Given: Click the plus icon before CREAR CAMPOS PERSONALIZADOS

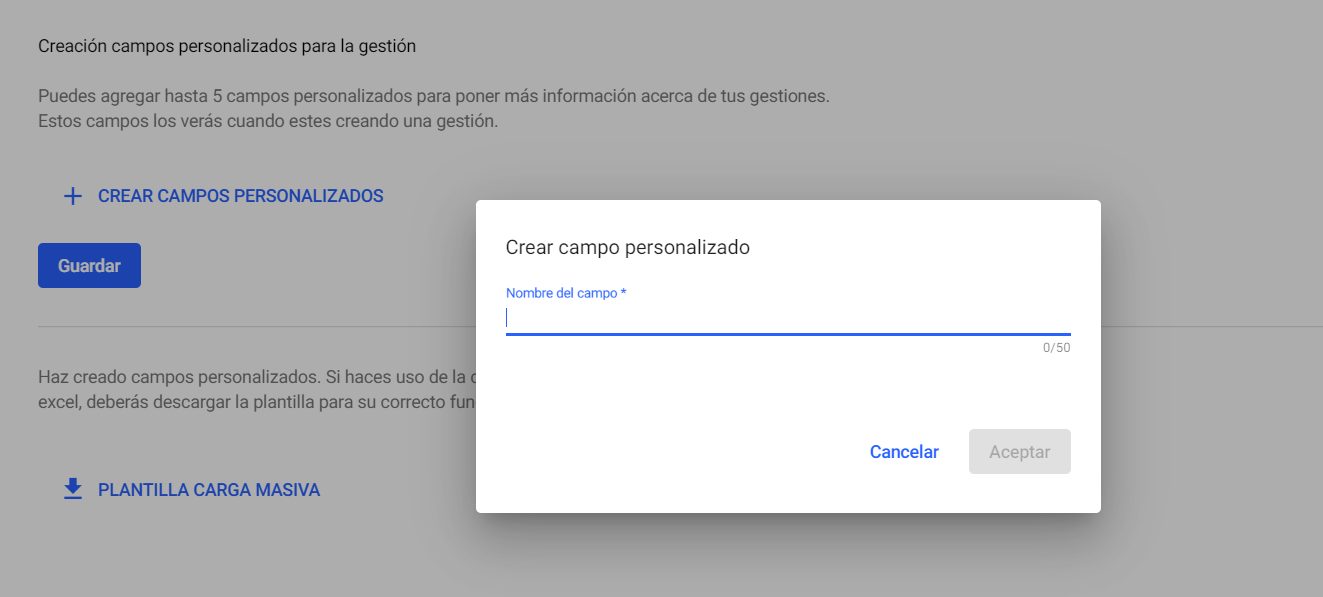Looking at the screenshot, I should 72,196.
